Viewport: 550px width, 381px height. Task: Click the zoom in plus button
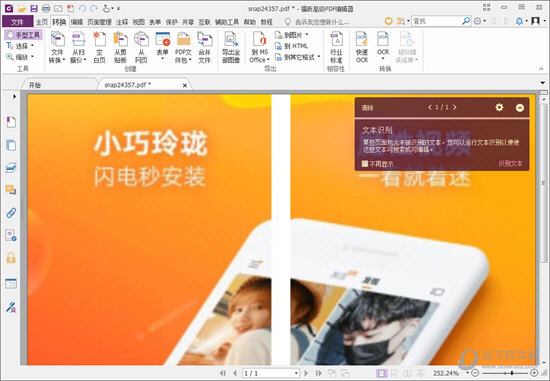[x=534, y=373]
